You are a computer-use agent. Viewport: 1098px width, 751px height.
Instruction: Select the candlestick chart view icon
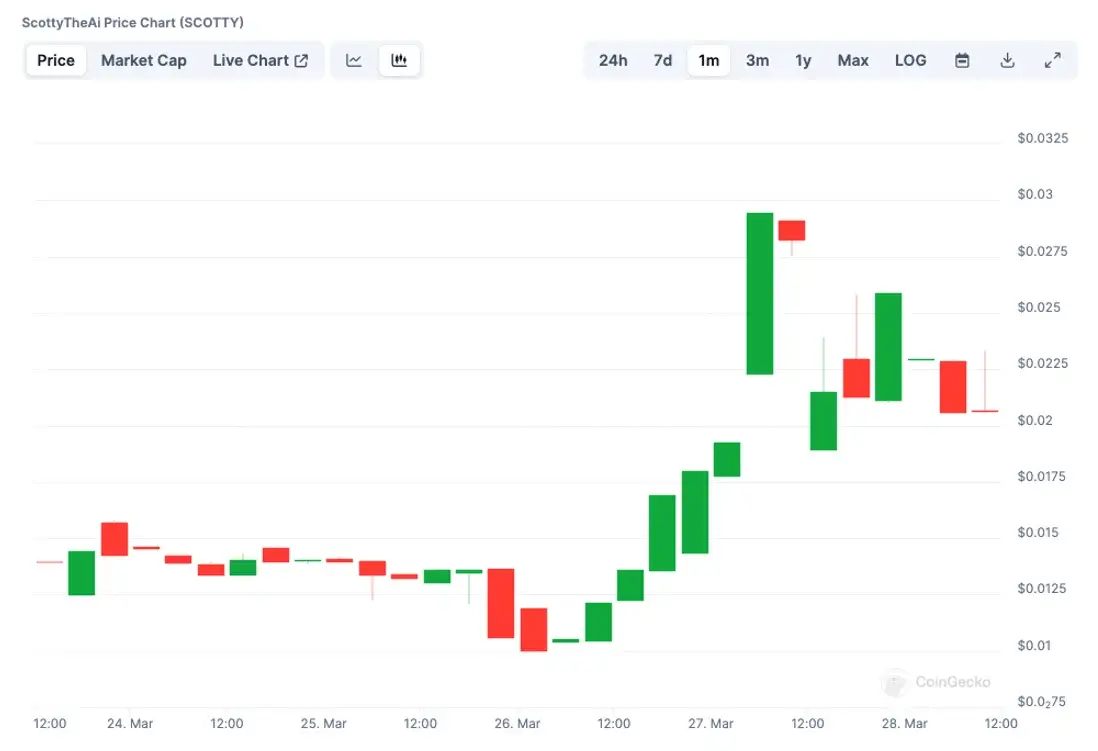tap(399, 60)
